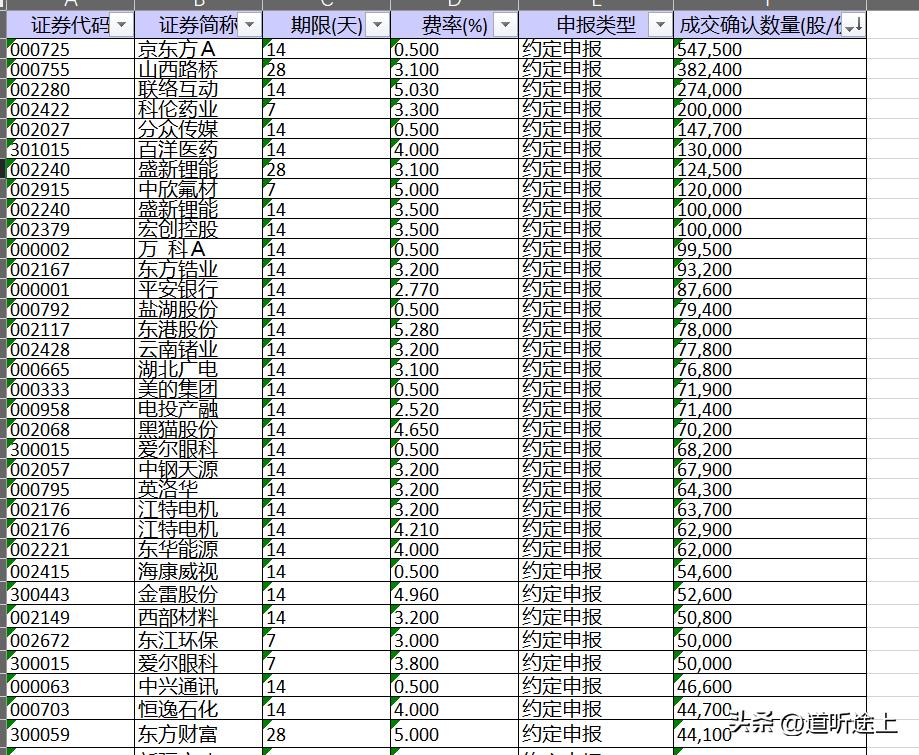Open the 申报类型 column filter dropdown
The height and width of the screenshot is (755, 919).
661,25
